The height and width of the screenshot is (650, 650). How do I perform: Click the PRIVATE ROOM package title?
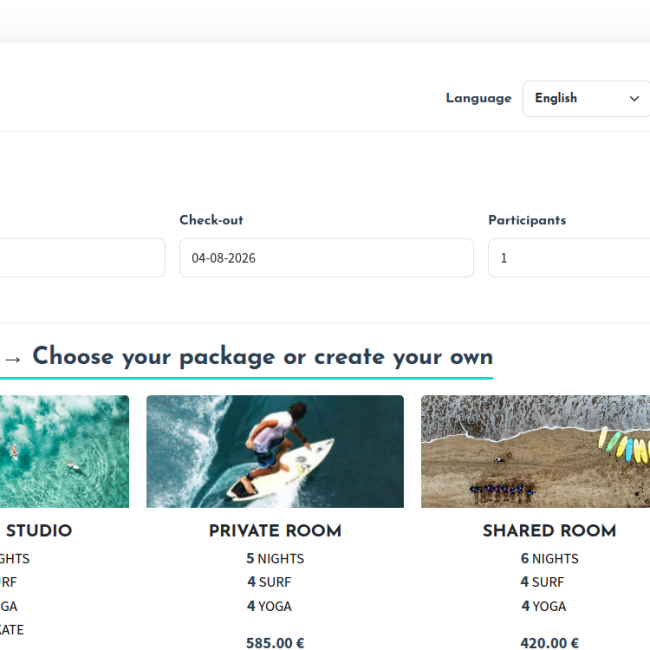pyautogui.click(x=275, y=531)
